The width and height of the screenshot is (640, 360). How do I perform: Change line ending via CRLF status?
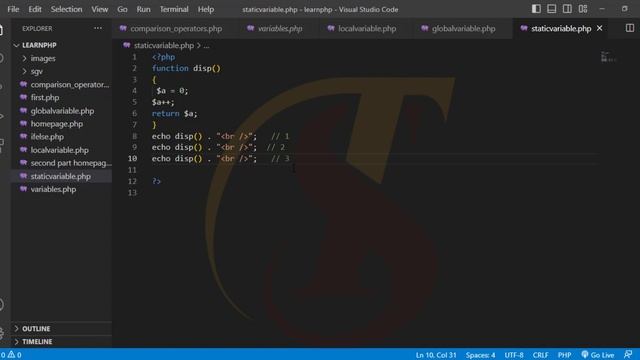(540, 355)
